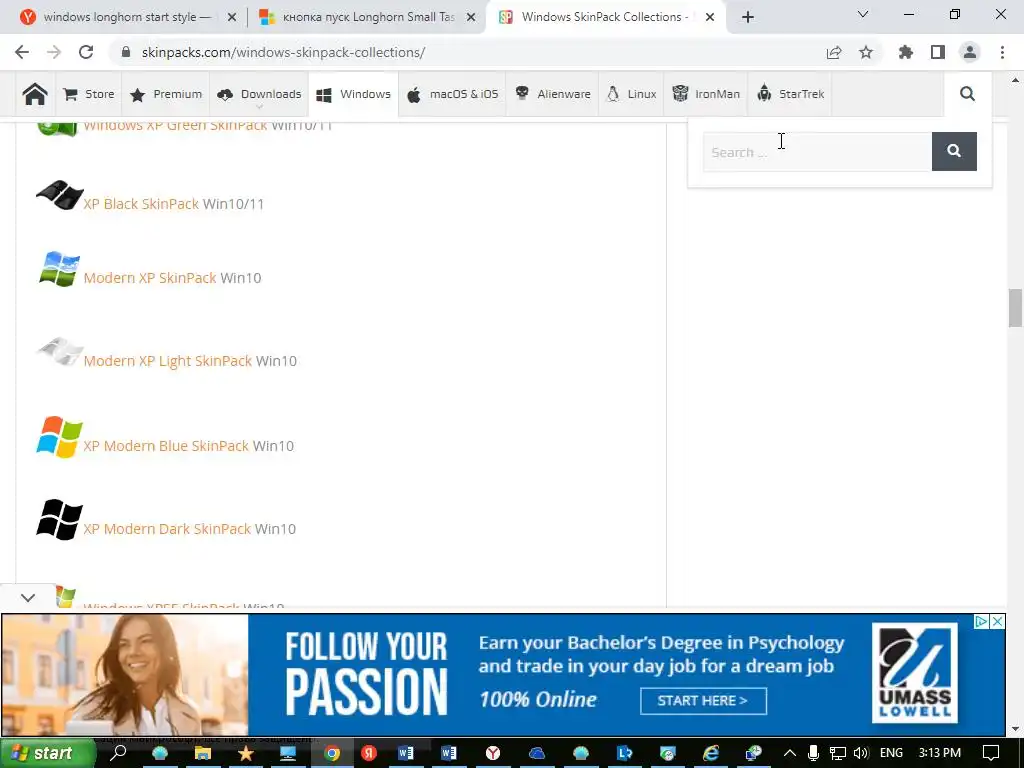The width and height of the screenshot is (1024, 768).
Task: View site info via the lock icon
Action: tap(127, 52)
